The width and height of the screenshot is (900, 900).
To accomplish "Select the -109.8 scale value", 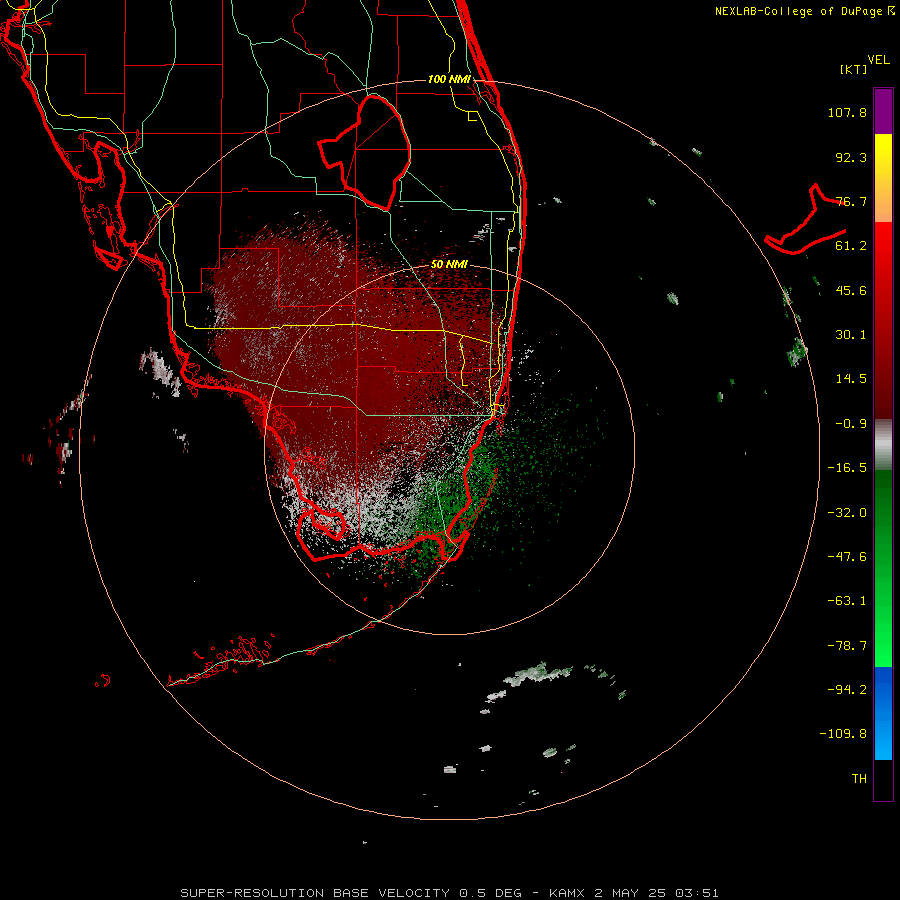I will [x=843, y=734].
